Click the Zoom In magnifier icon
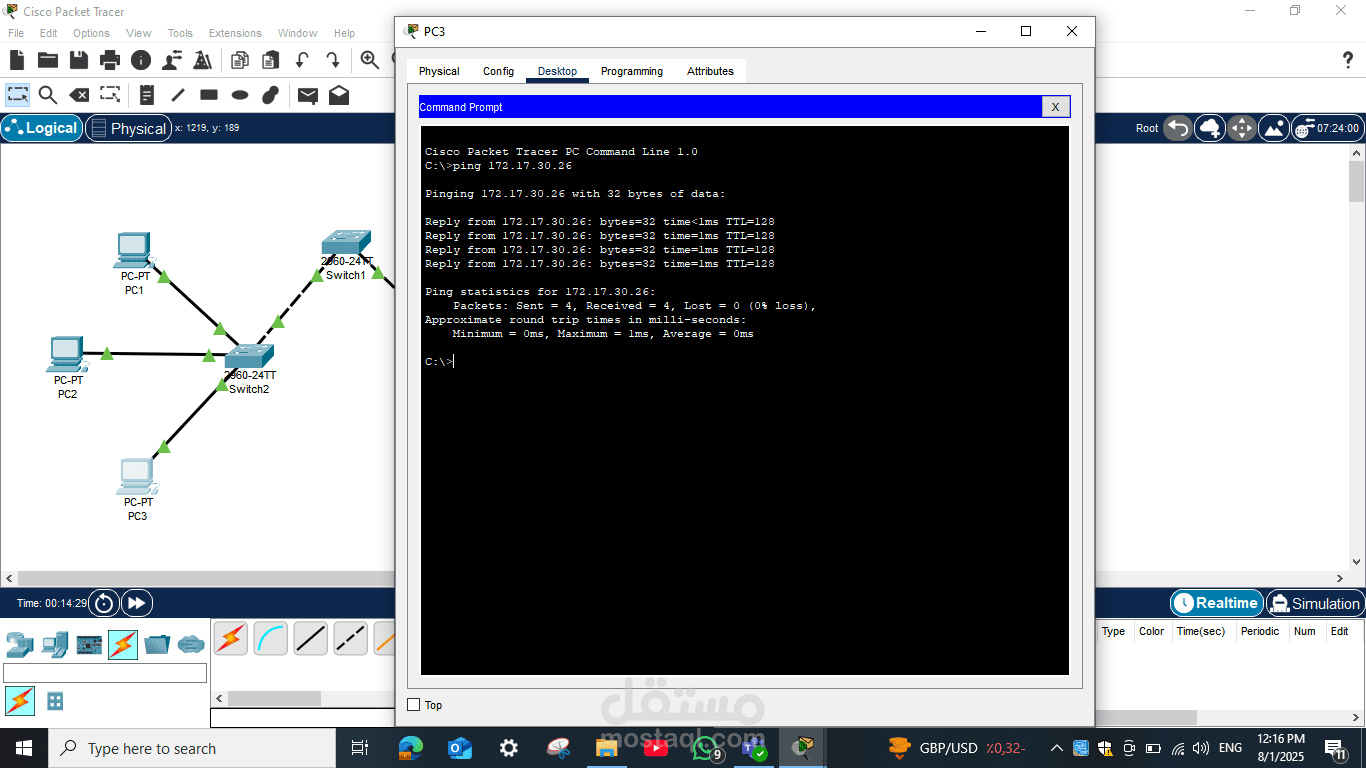The image size is (1366, 768). (370, 60)
